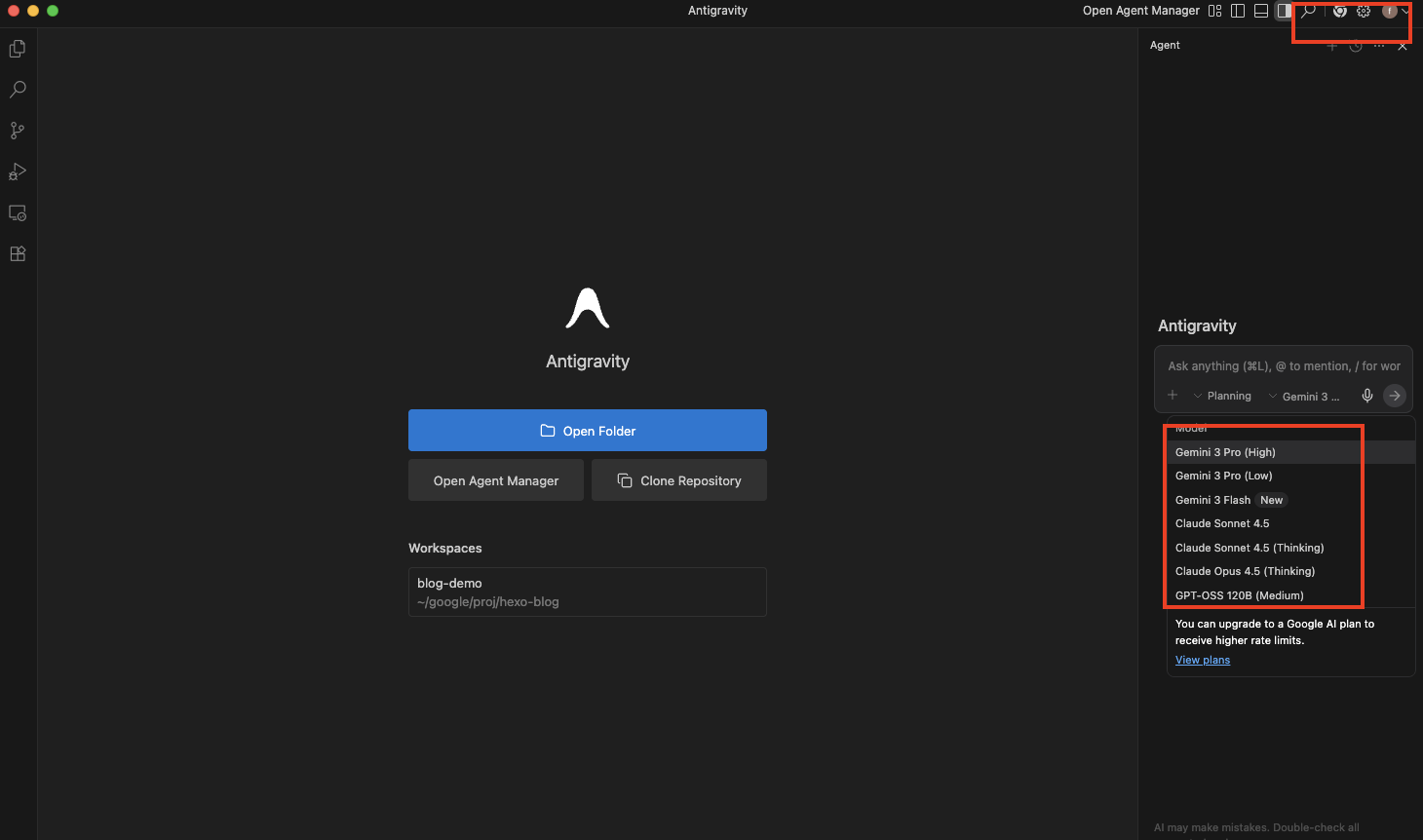
Task: Toggle the bottom panel layout button
Action: pos(1261,11)
